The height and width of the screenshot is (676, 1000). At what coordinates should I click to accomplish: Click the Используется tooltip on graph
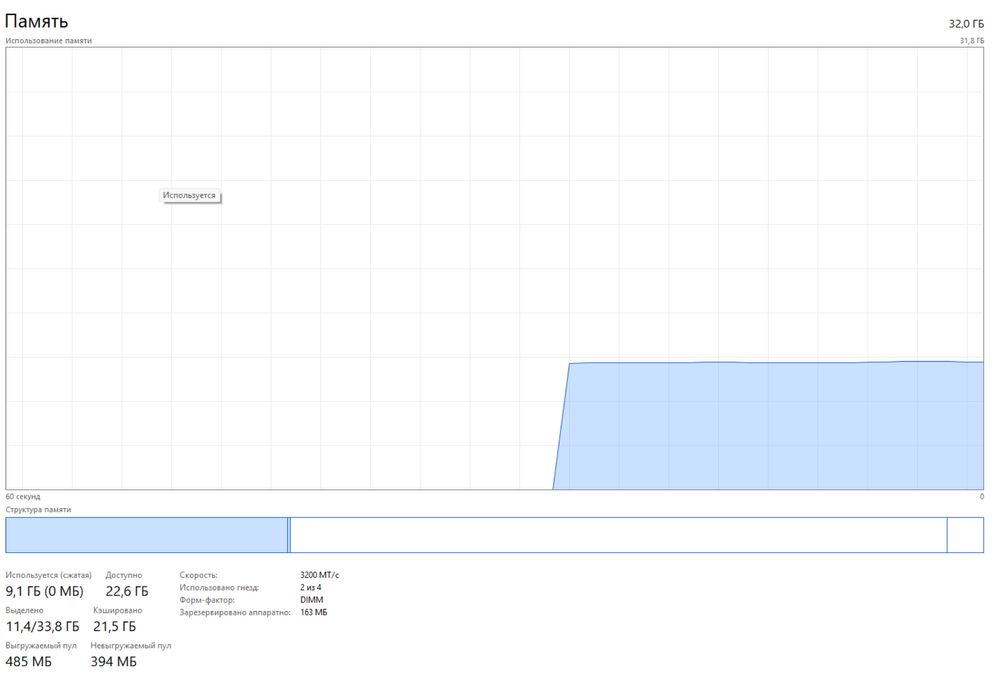(x=189, y=196)
